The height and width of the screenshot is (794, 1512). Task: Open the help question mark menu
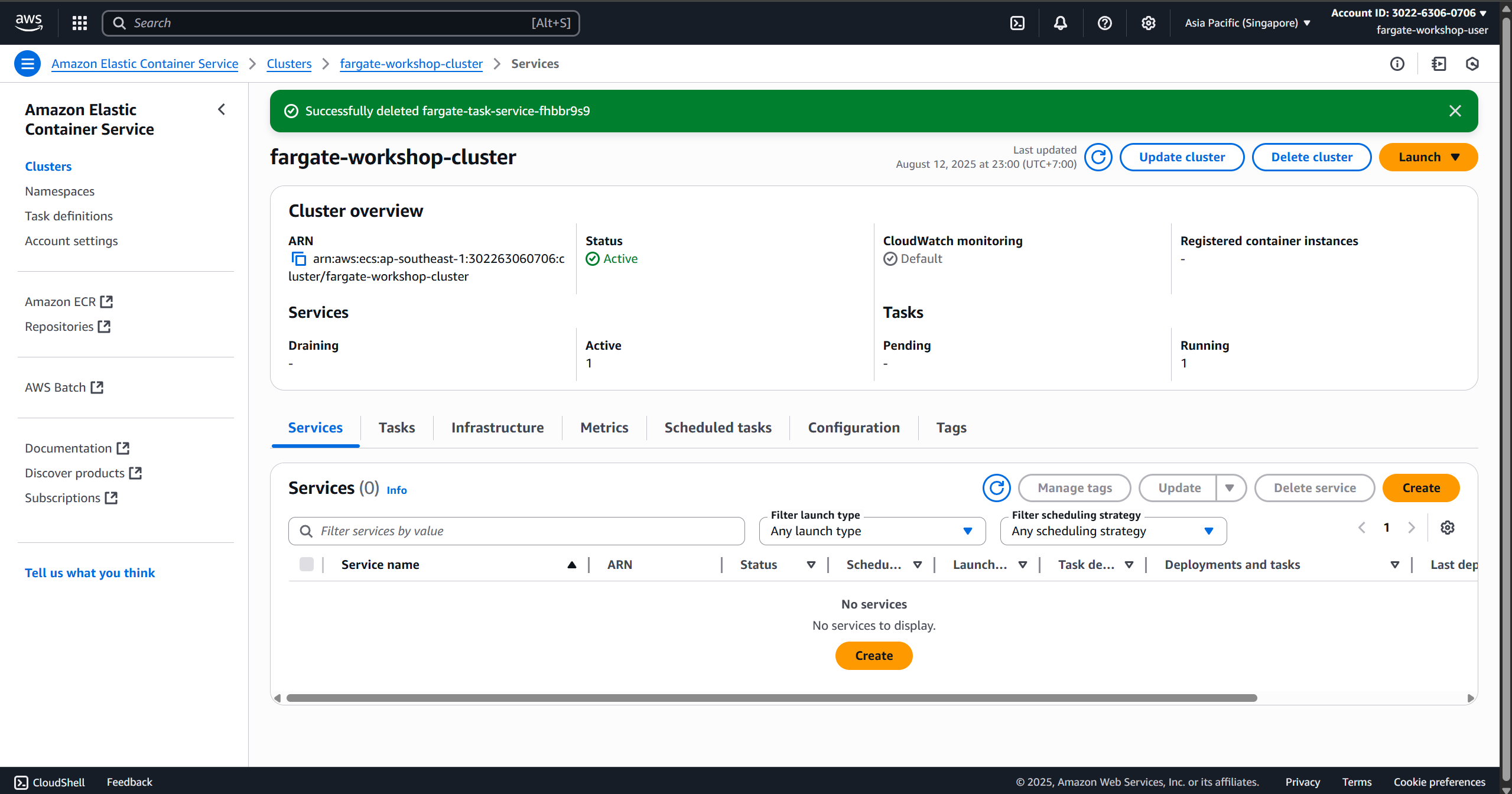point(1104,23)
